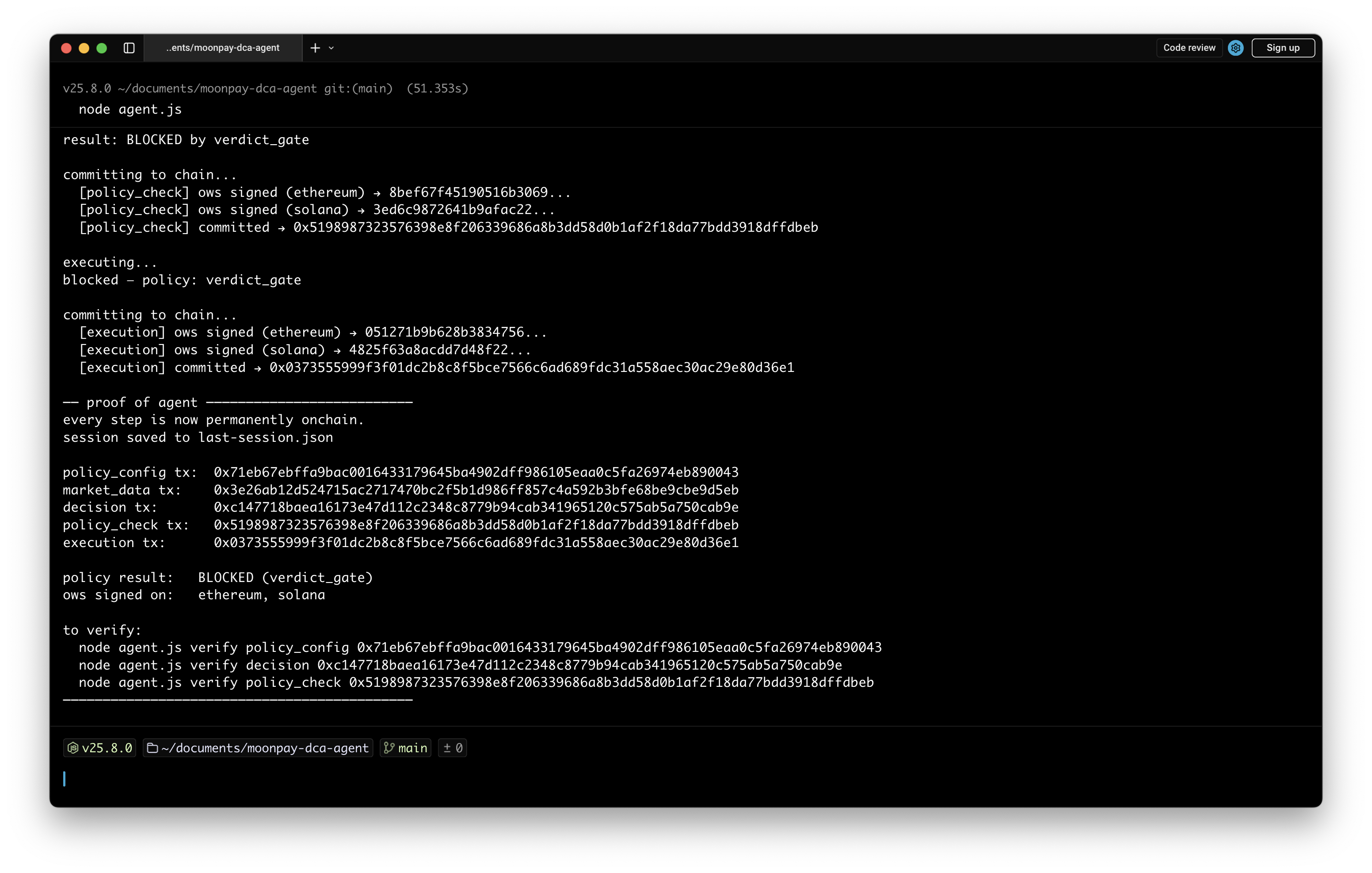1372x873 pixels.
Task: Click the 'node agent.js' command text
Action: pos(130,110)
